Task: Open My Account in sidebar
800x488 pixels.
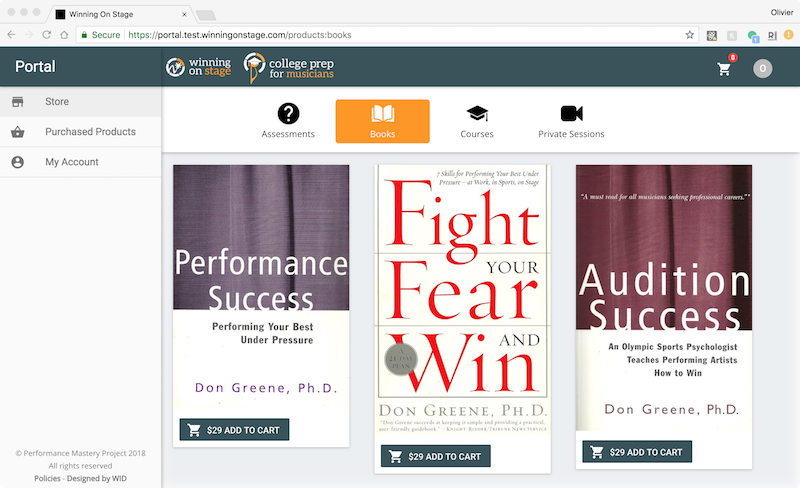Action: click(x=81, y=162)
